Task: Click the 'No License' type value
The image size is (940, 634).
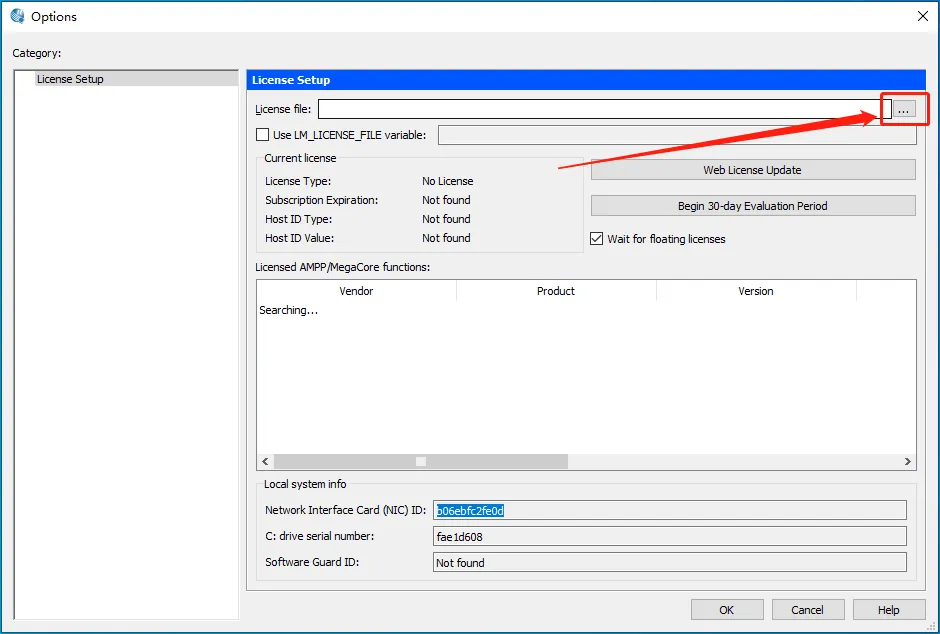Action: tap(447, 181)
